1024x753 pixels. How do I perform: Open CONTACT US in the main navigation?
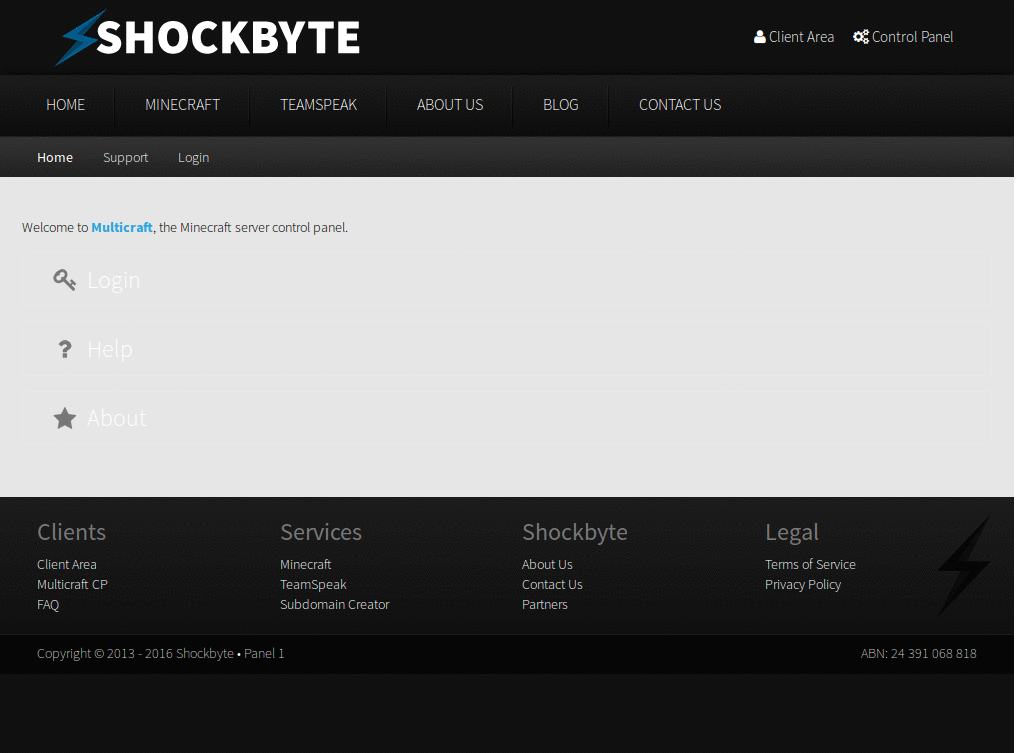(x=680, y=104)
